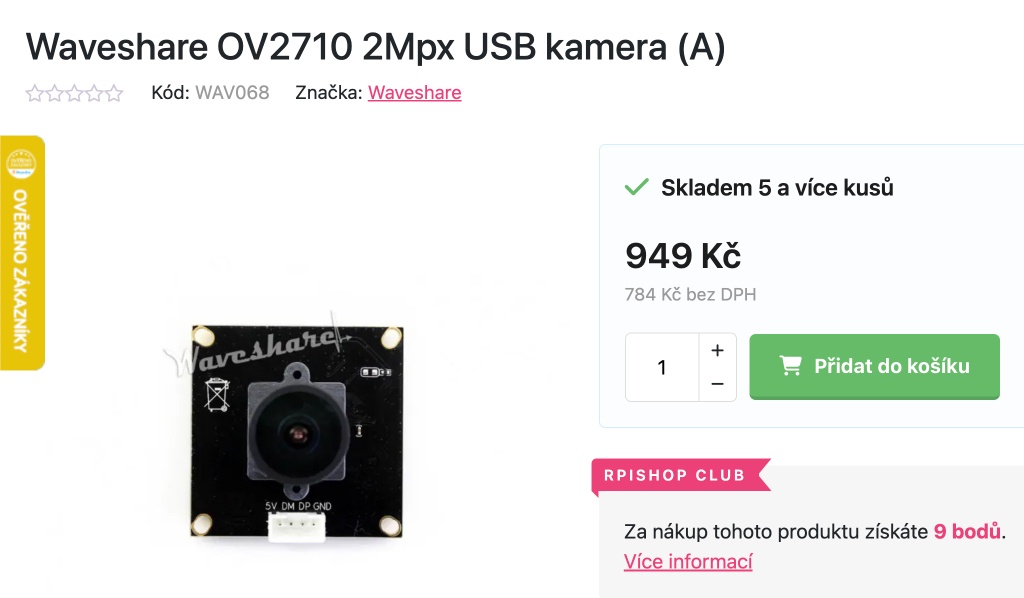Viewport: 1024px width, 598px height.
Task: Click the fourth rating star
Action: pyautogui.click(x=94, y=93)
